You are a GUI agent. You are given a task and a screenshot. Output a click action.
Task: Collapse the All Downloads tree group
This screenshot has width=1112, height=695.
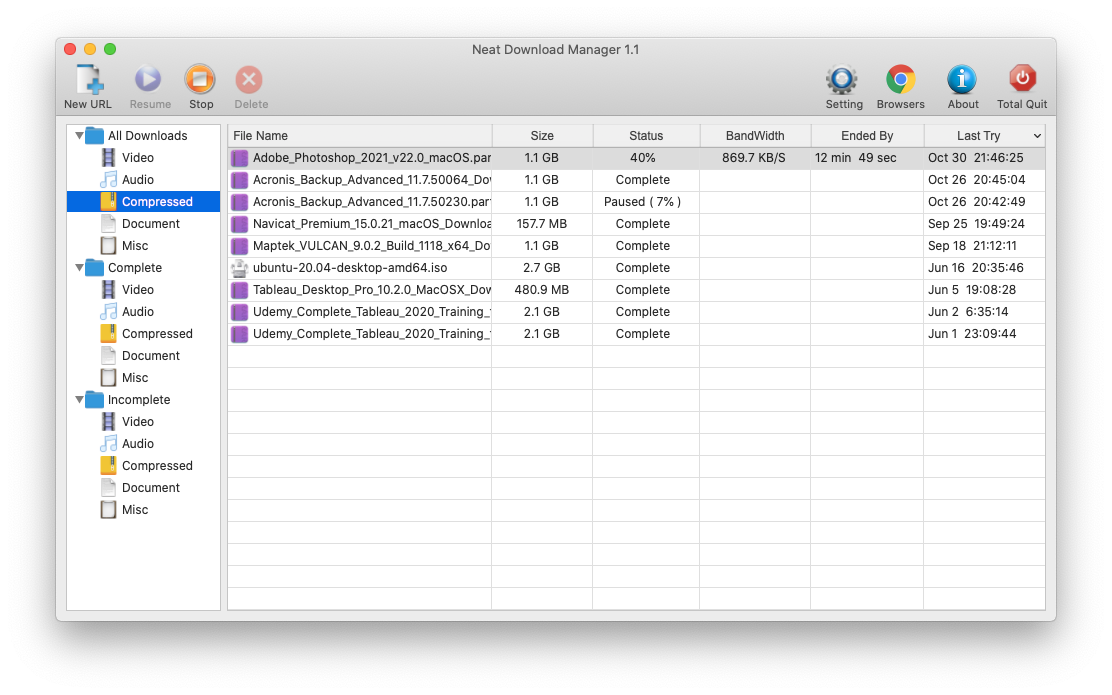click(x=79, y=136)
